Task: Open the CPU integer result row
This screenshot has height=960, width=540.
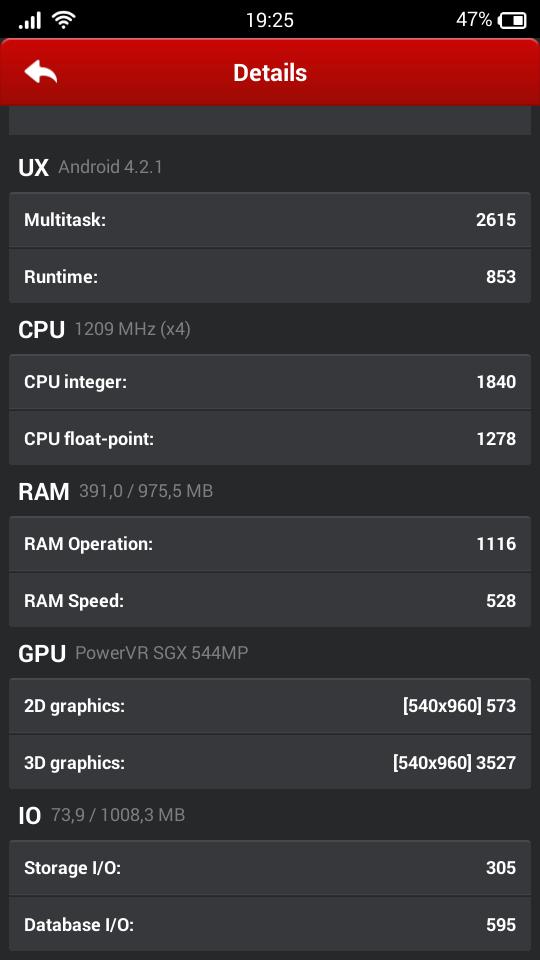Action: pos(270,382)
